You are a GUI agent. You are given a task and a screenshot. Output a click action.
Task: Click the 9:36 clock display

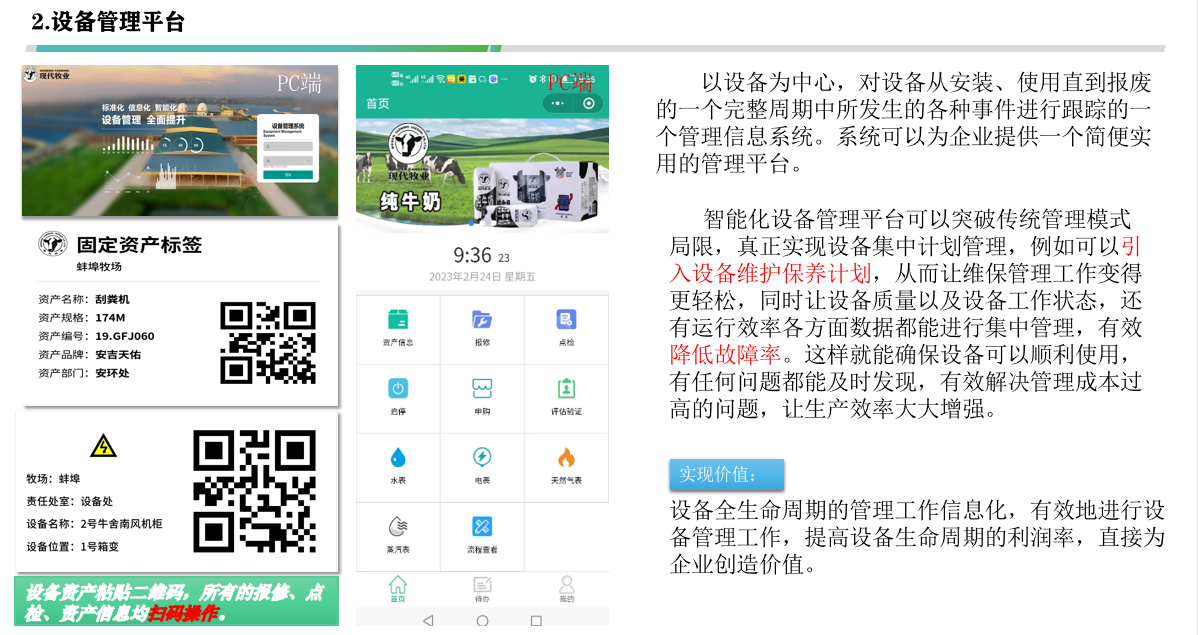(x=472, y=254)
